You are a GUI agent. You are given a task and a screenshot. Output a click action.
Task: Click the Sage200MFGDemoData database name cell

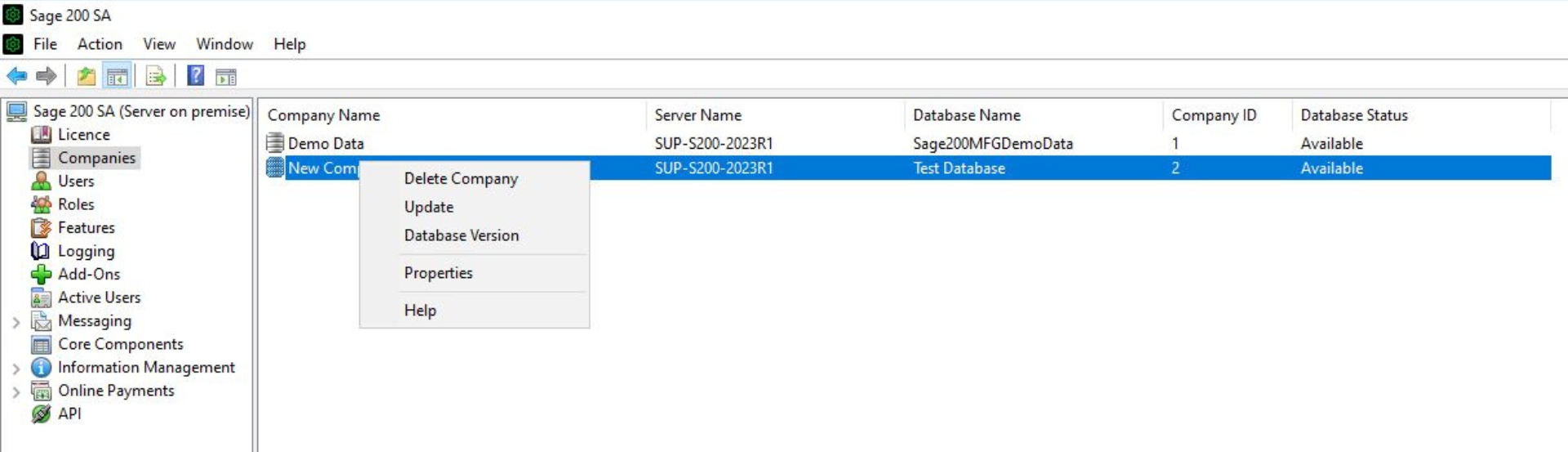pos(993,143)
